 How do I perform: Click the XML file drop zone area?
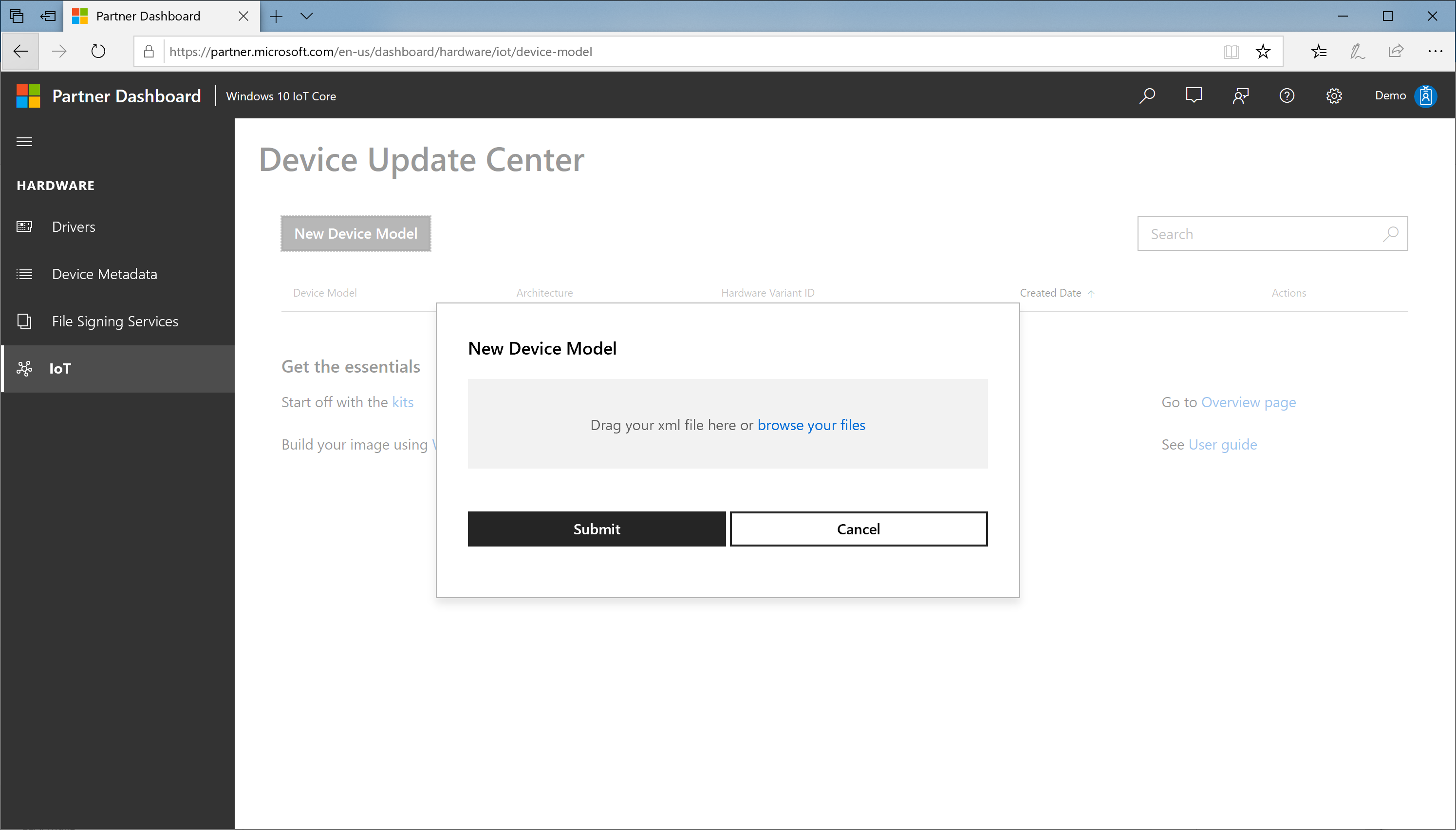pyautogui.click(x=727, y=424)
